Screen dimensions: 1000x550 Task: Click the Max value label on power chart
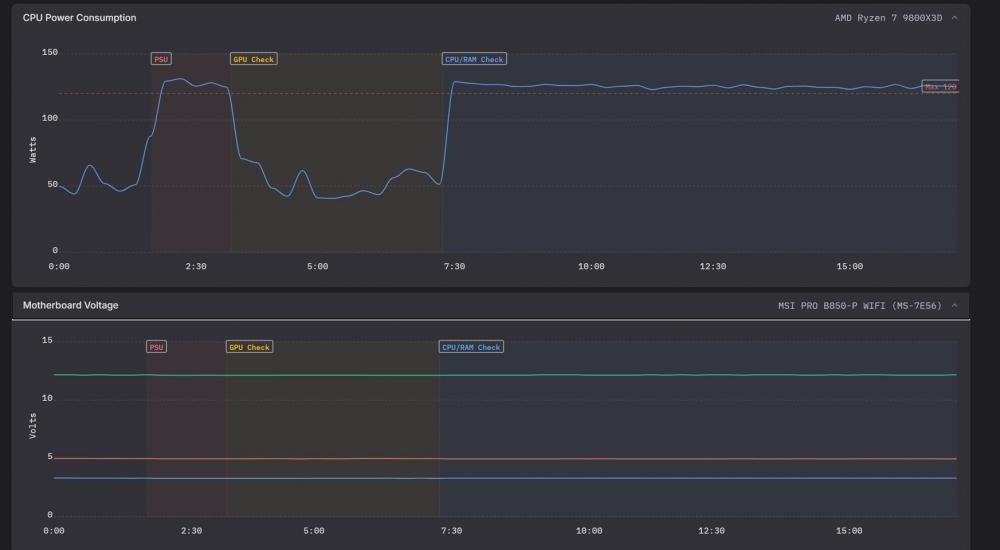(940, 86)
